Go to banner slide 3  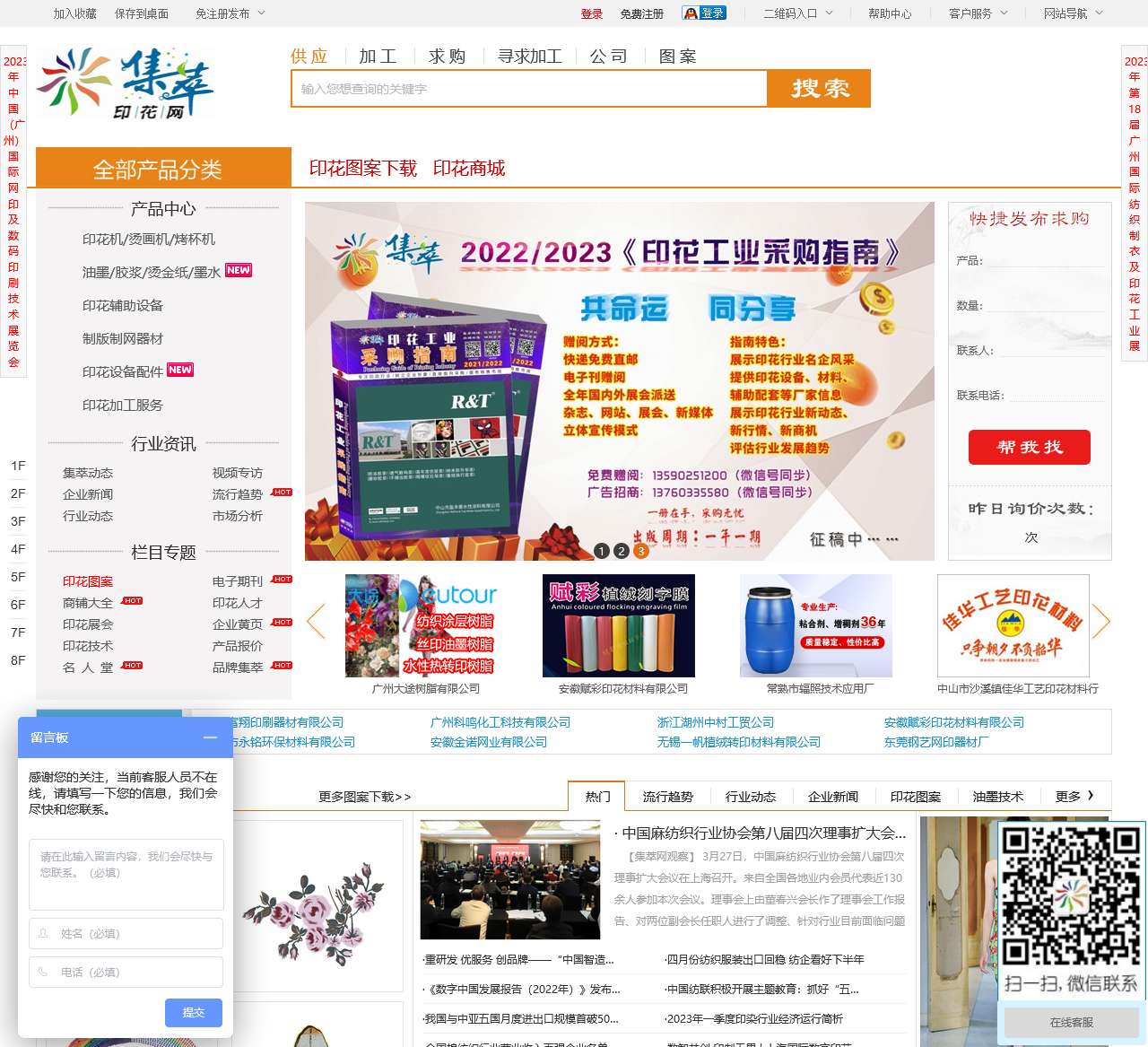click(639, 551)
